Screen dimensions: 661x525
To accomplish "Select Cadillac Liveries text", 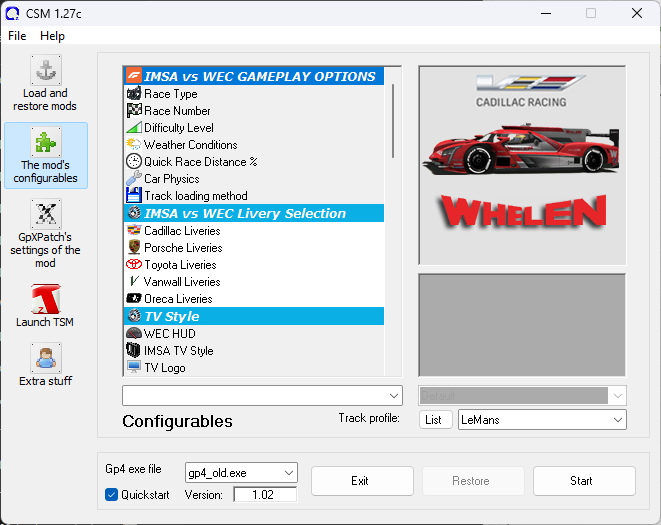I will pyautogui.click(x=182, y=231).
